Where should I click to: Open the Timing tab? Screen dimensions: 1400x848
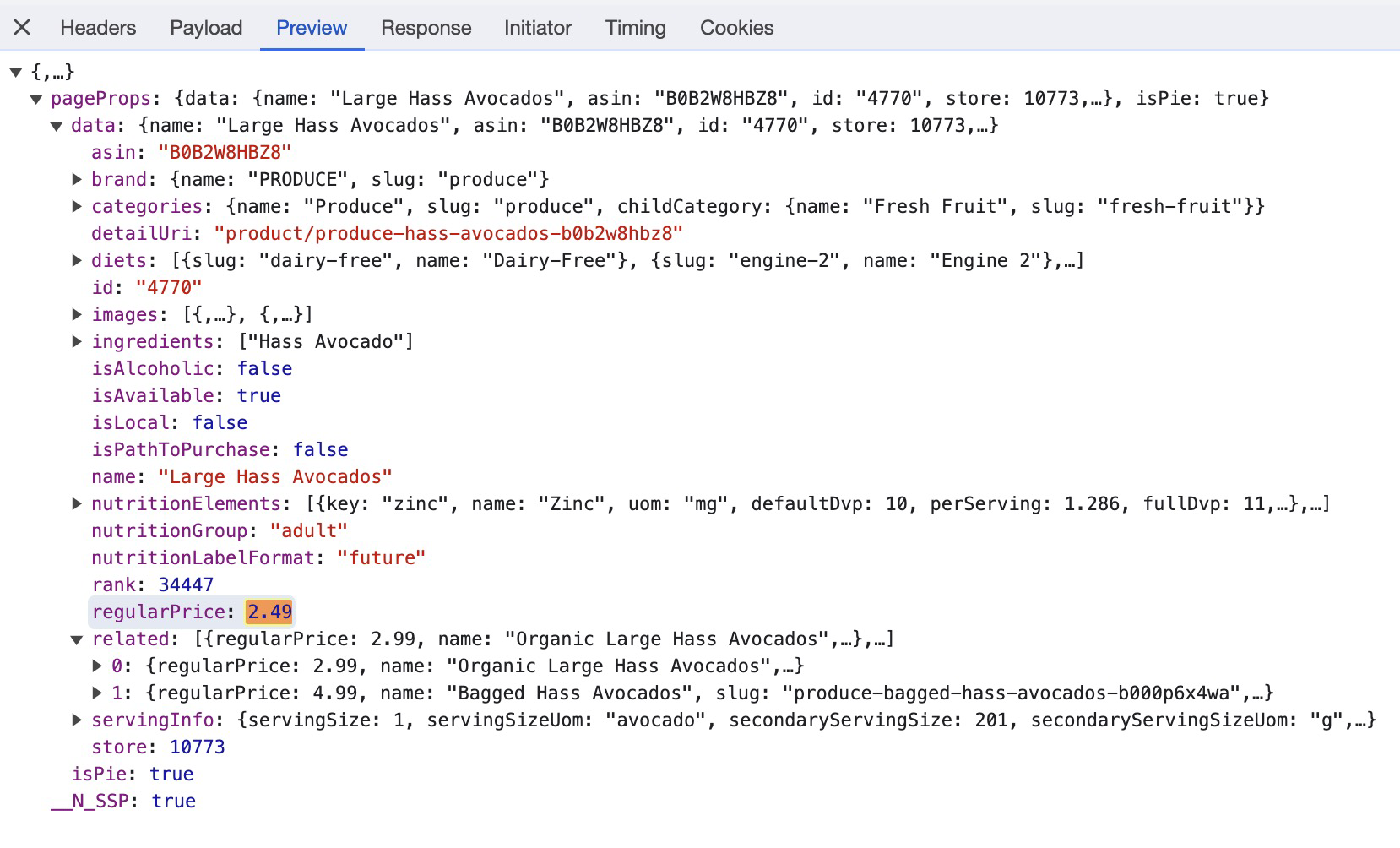click(634, 27)
